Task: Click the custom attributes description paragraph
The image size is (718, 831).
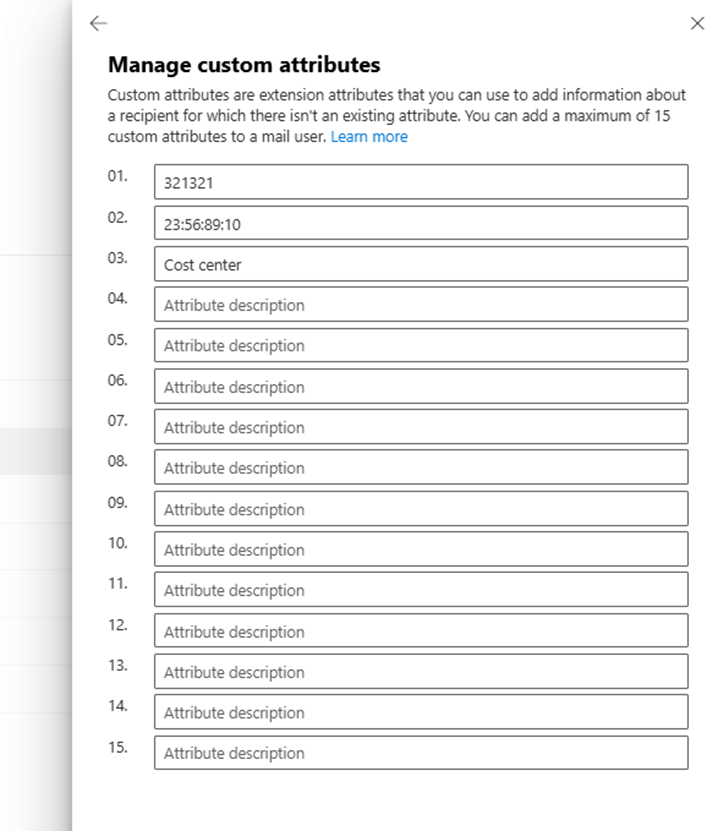Action: pos(396,105)
